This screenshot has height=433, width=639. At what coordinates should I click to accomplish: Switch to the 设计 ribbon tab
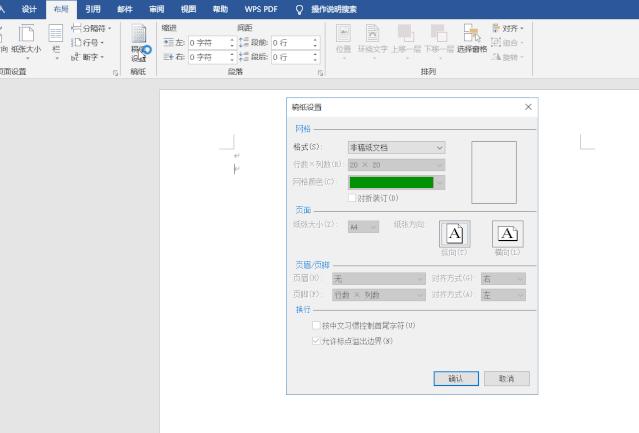click(29, 9)
